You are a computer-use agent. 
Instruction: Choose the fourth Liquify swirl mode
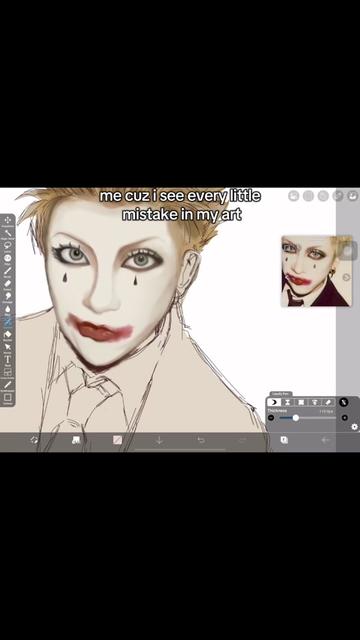click(x=314, y=402)
